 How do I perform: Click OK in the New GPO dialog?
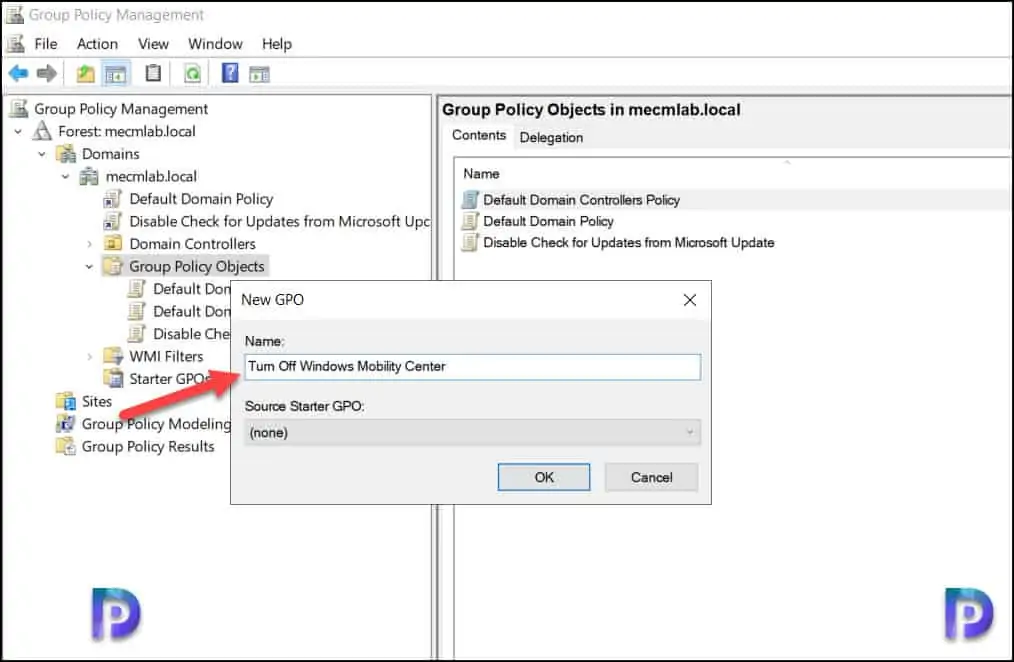(544, 477)
